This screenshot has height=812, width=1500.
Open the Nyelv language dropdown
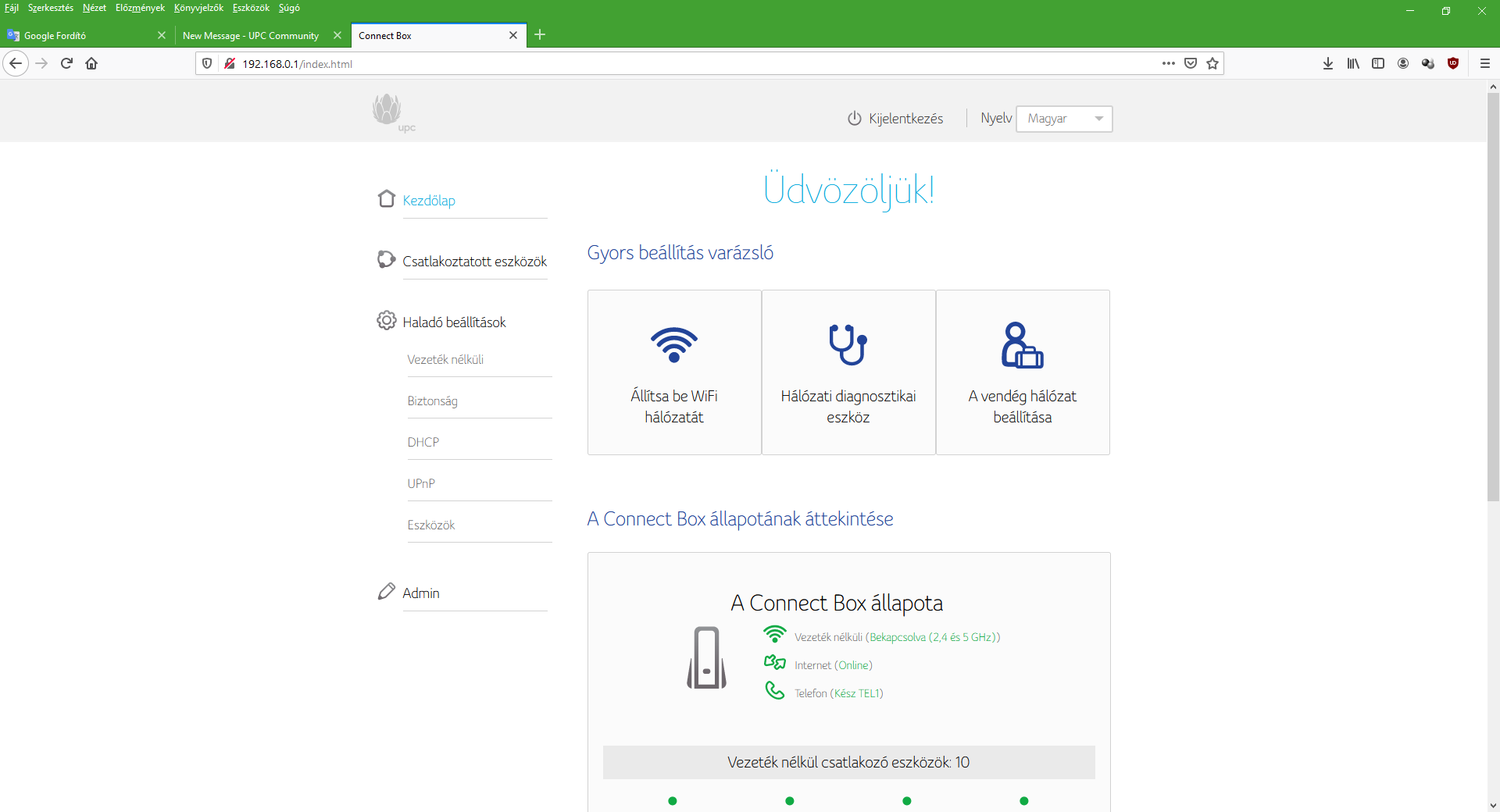click(1063, 119)
